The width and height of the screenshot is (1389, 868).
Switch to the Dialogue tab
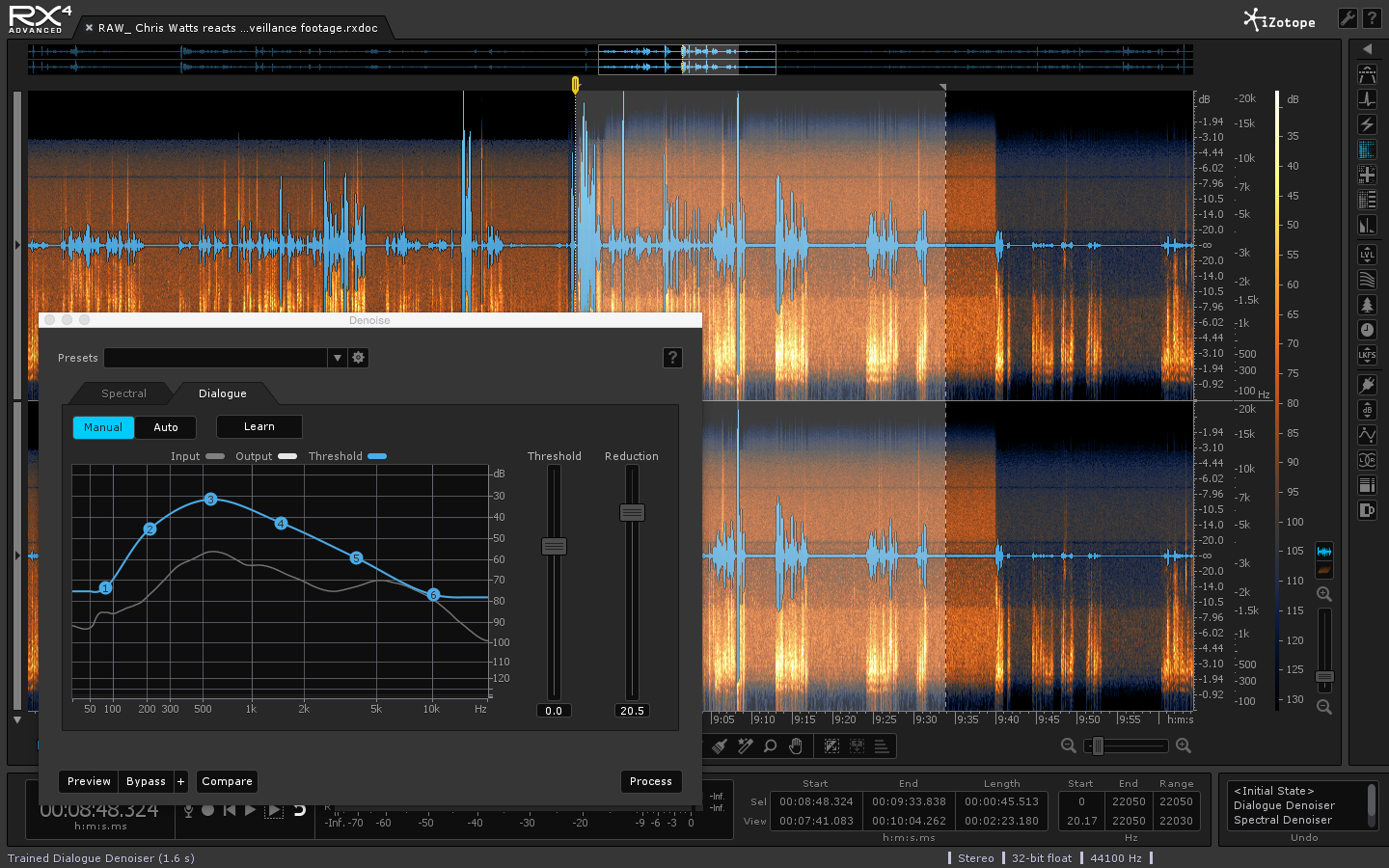[223, 393]
